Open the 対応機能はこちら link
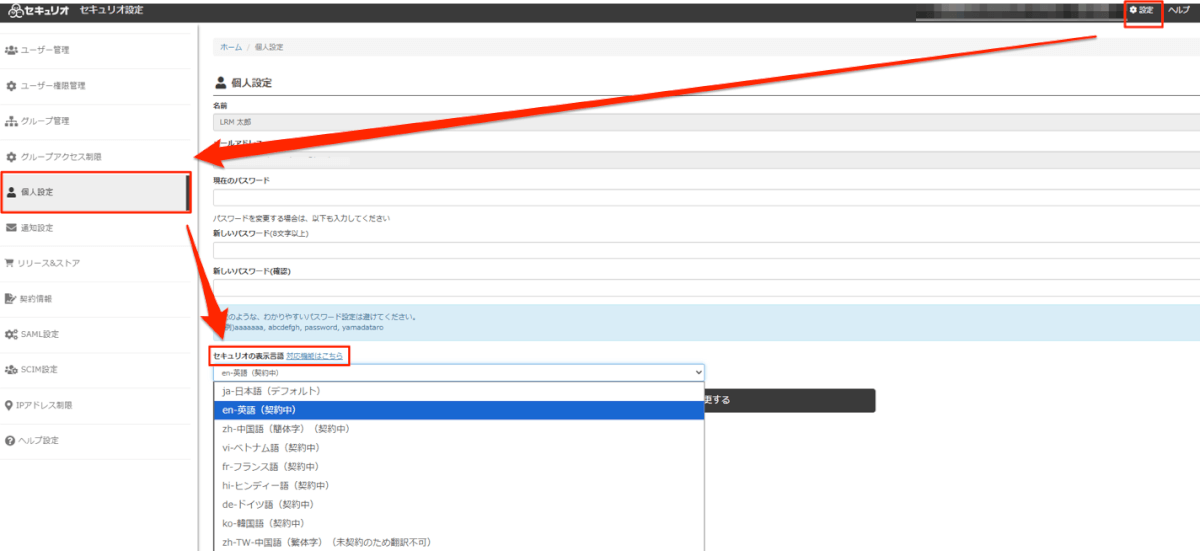The width and height of the screenshot is (1200, 551). tap(314, 355)
